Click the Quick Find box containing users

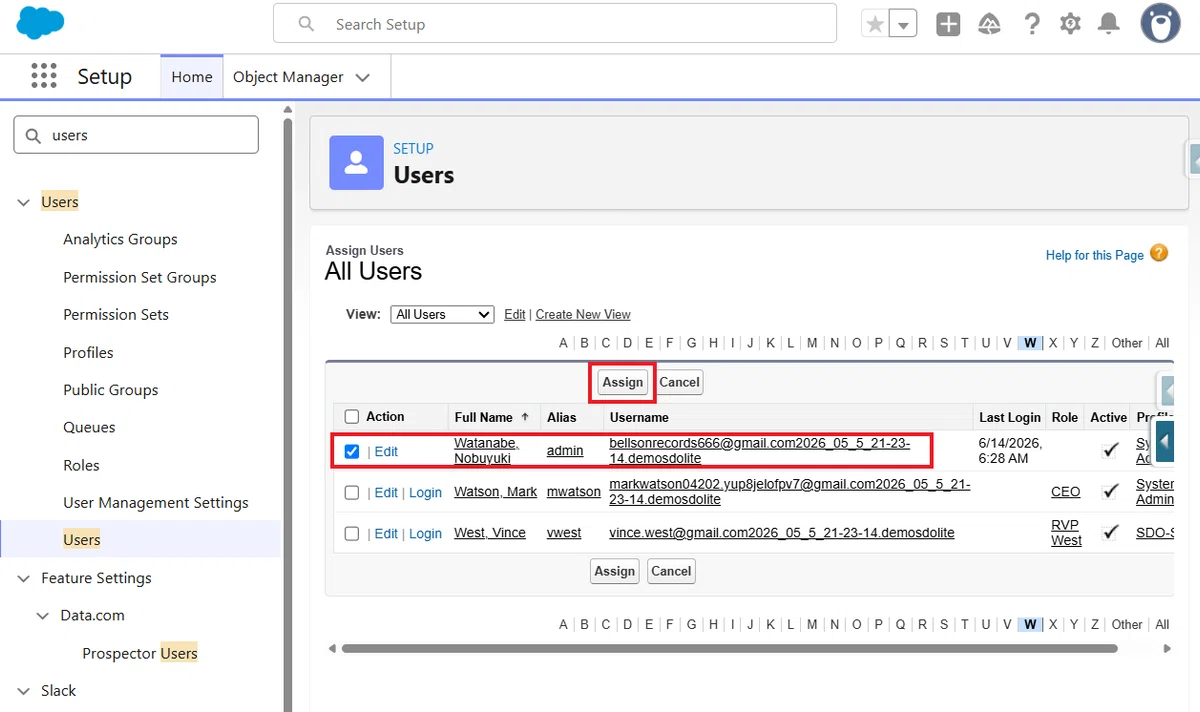[x=136, y=135]
